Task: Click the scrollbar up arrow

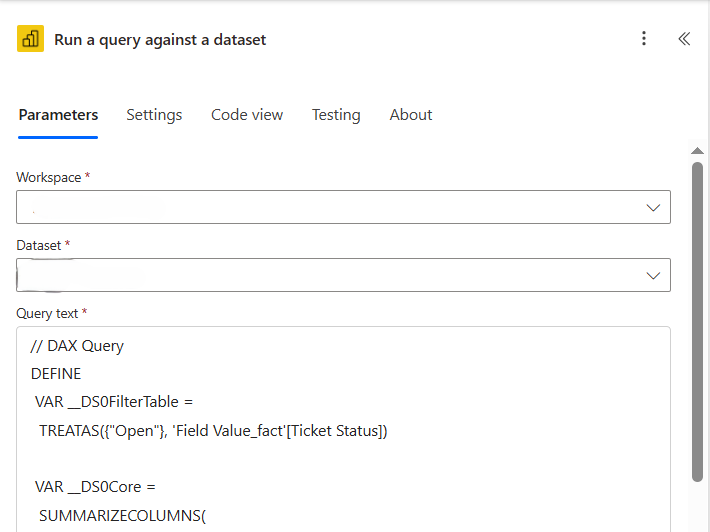Action: tap(697, 151)
